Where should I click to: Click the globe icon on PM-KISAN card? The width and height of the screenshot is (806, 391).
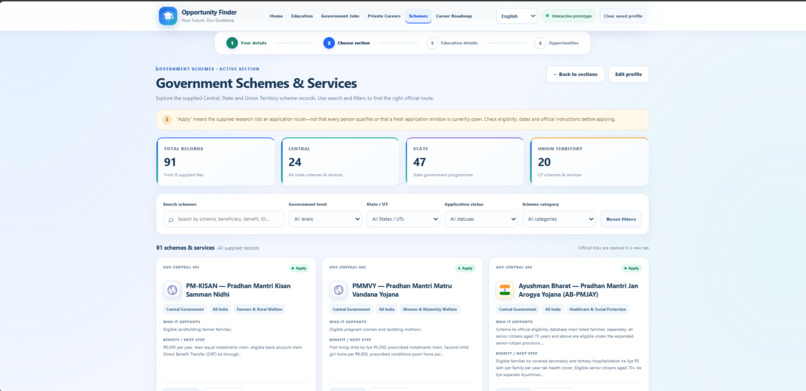[172, 290]
